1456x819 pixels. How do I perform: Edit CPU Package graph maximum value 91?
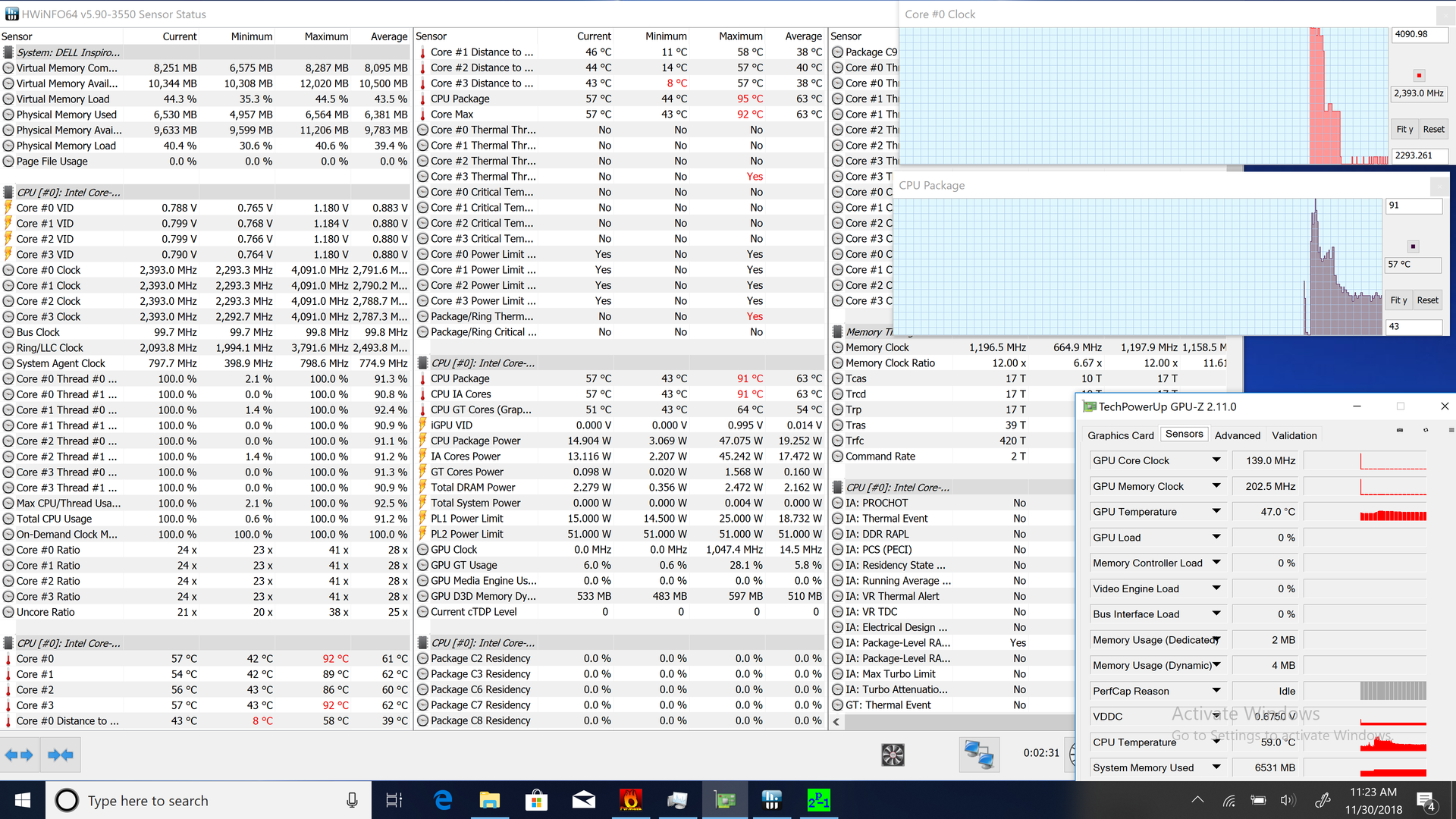click(x=1413, y=206)
